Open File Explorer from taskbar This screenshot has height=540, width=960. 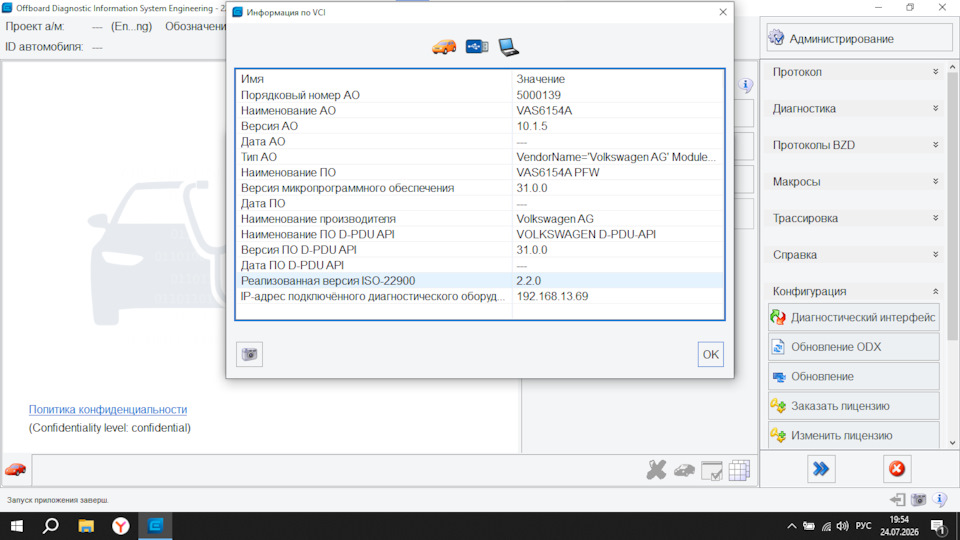pos(86,526)
